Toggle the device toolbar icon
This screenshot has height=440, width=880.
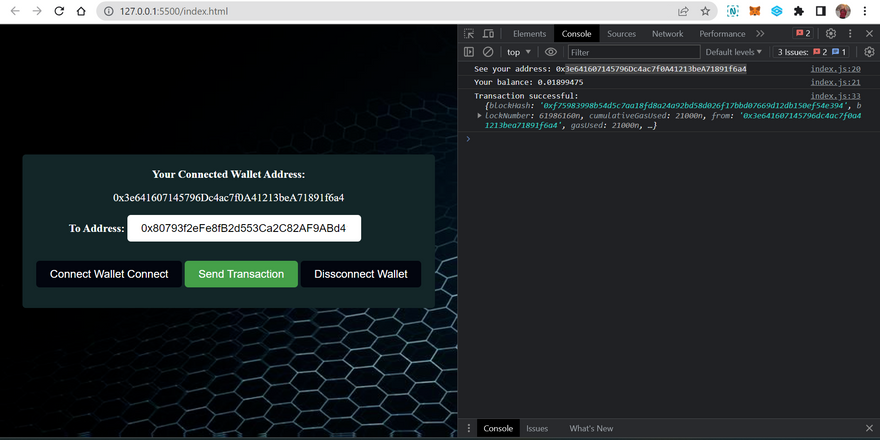[x=488, y=33]
